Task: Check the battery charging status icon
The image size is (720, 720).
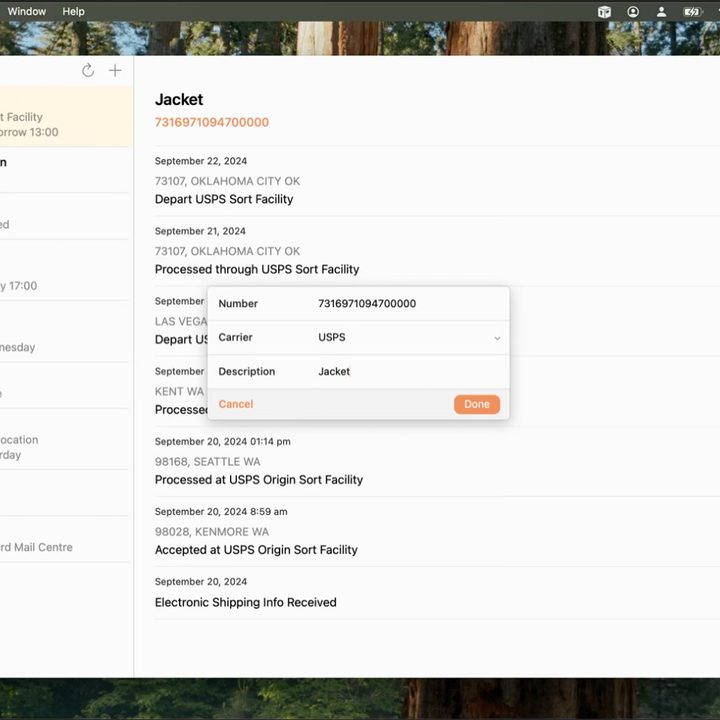Action: (x=692, y=11)
